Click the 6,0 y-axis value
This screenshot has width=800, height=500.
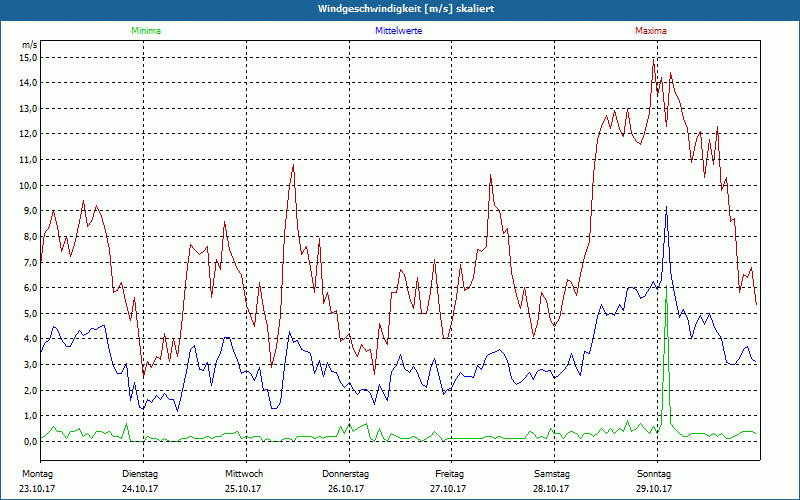(31, 288)
